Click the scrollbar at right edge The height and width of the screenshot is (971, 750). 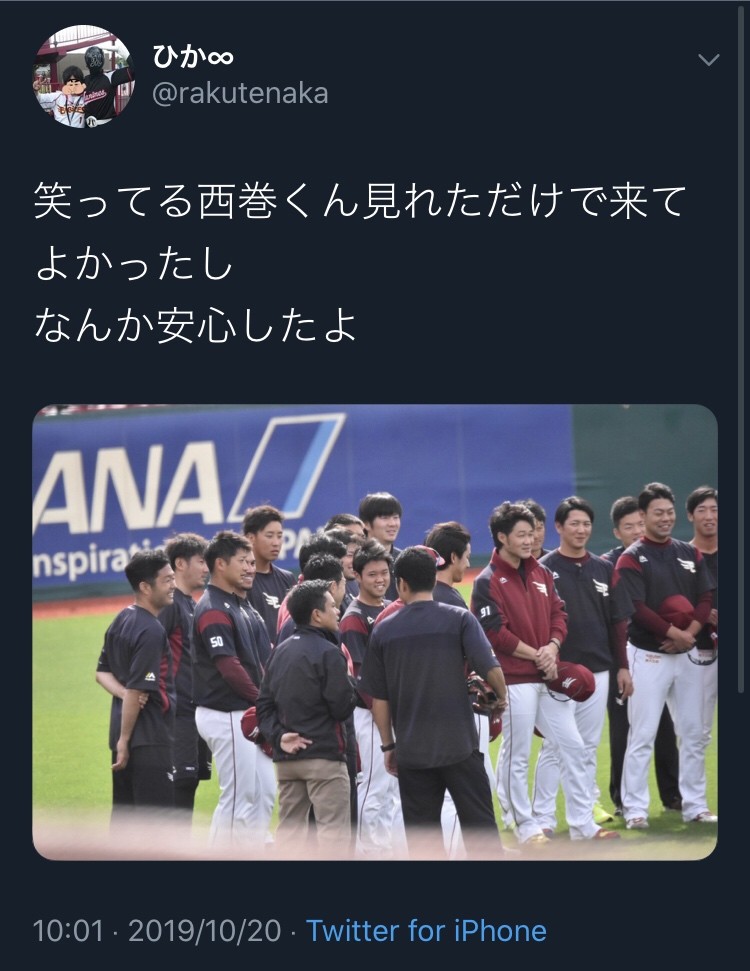click(741, 347)
